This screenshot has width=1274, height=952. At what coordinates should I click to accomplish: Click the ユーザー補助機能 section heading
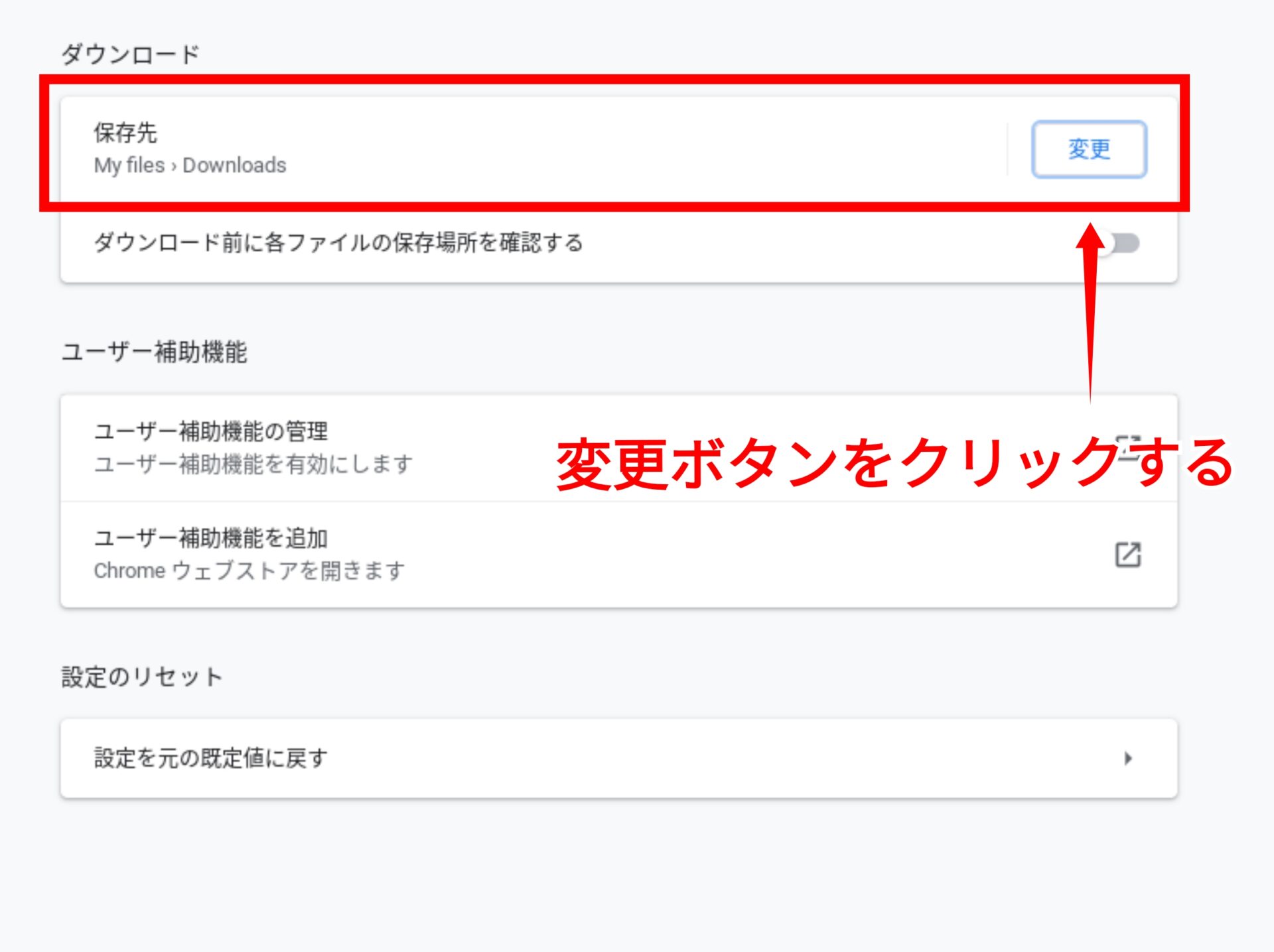coord(154,352)
